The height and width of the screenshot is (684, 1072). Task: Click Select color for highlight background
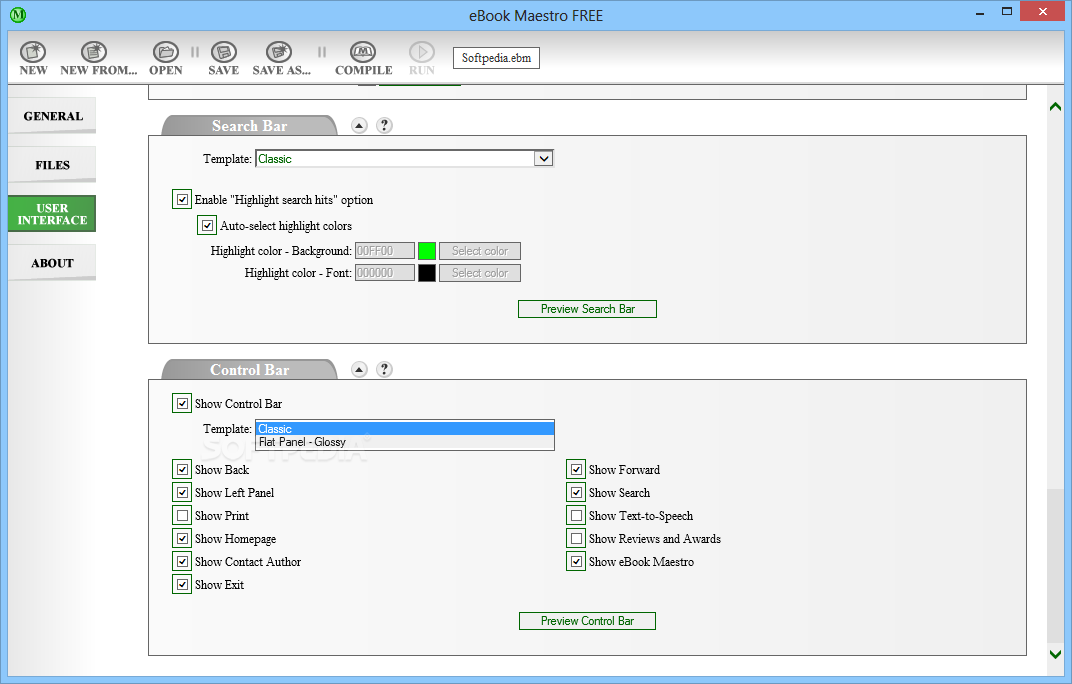(480, 251)
